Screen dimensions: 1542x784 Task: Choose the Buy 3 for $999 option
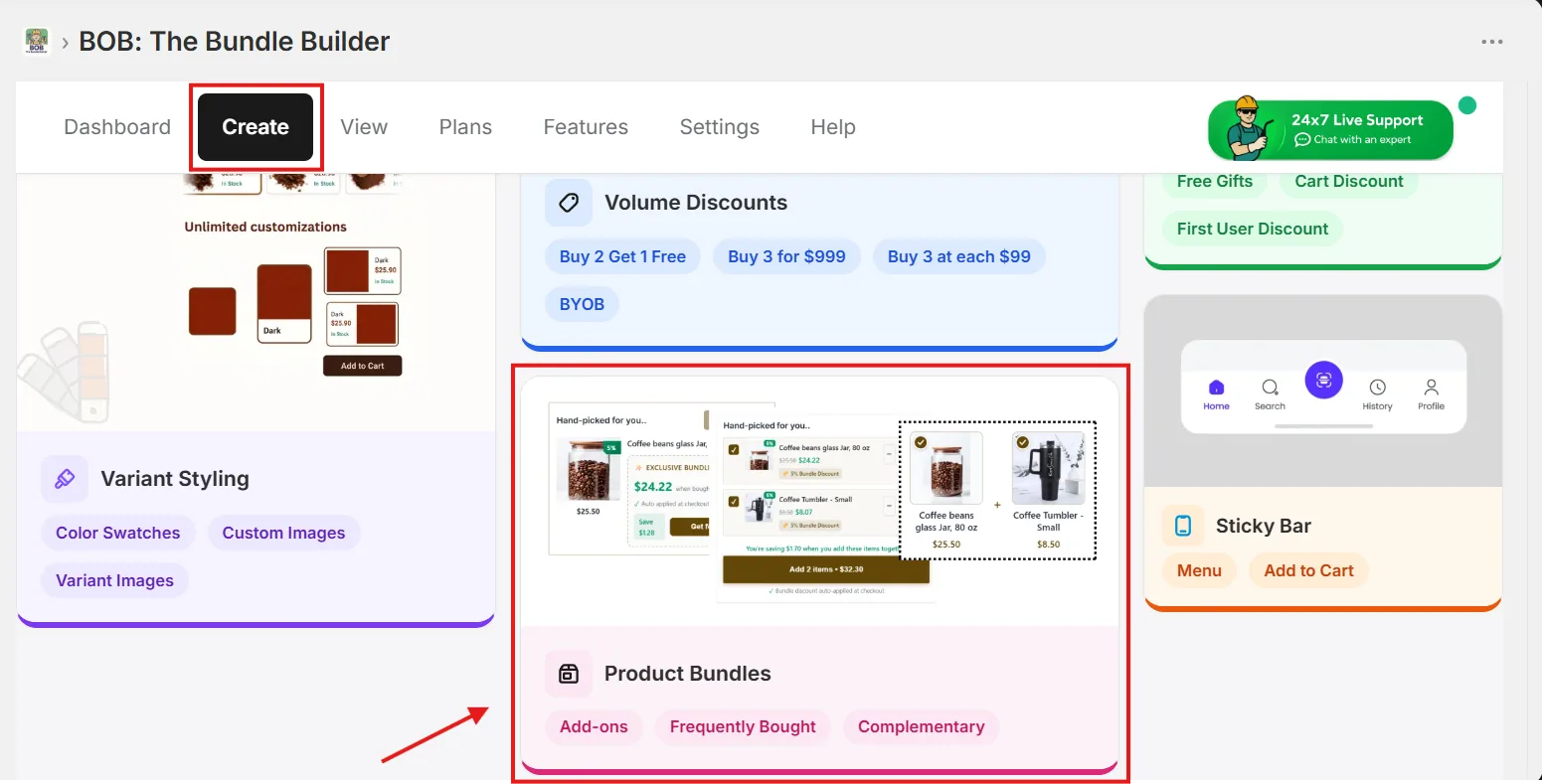(x=786, y=256)
